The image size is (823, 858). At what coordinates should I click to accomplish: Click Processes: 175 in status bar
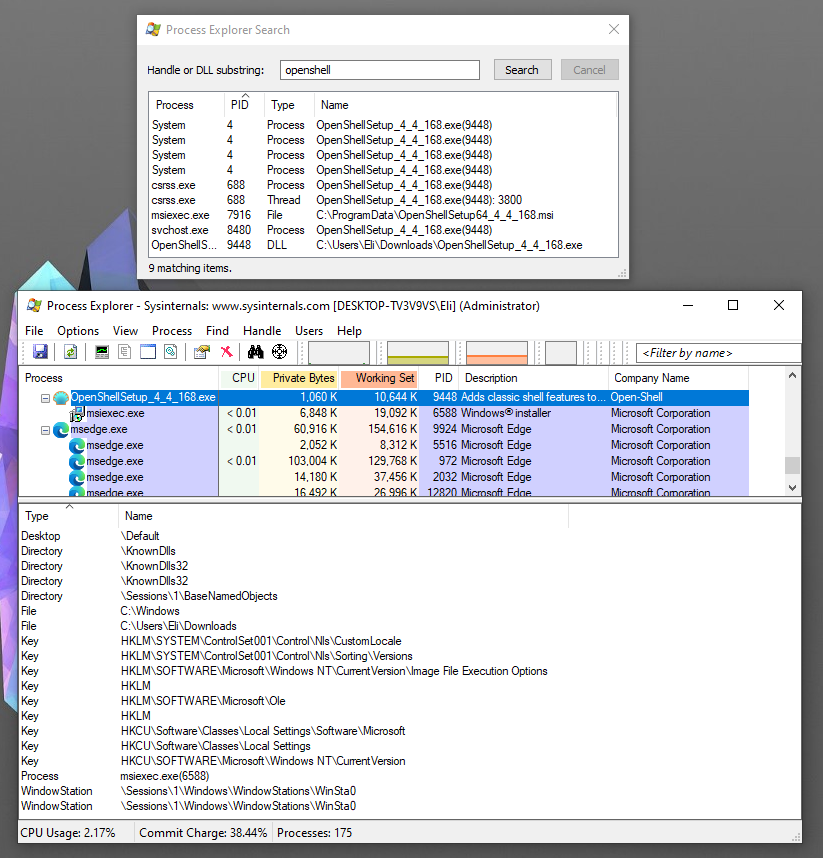click(315, 833)
